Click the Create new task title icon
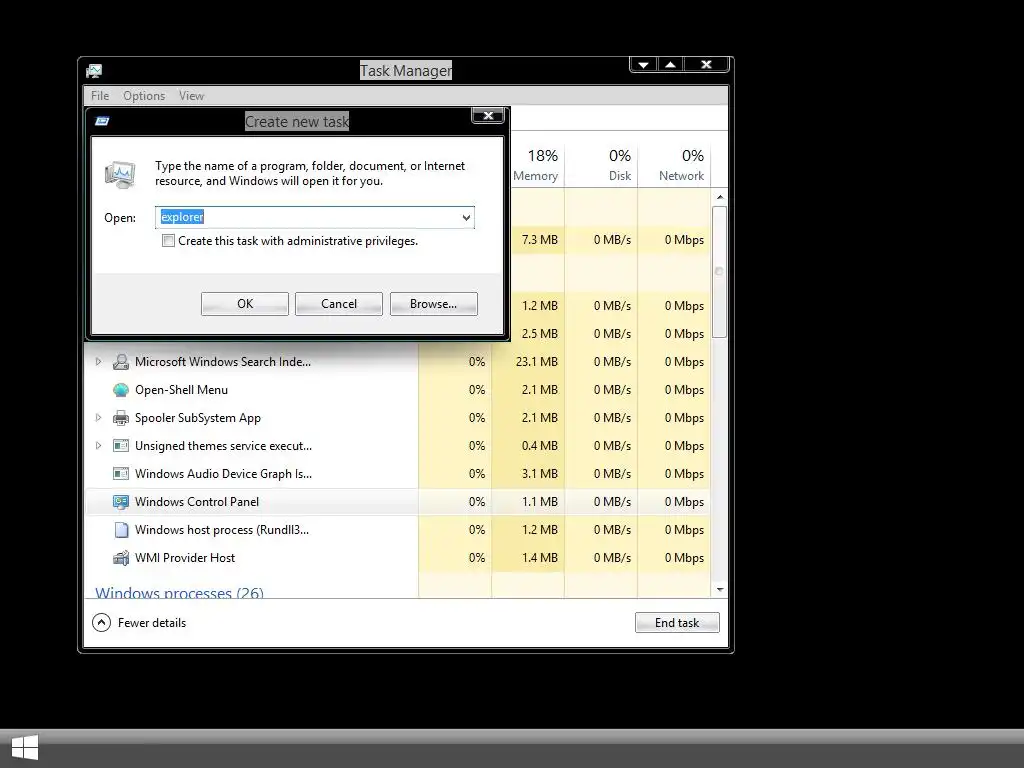This screenshot has height=768, width=1024. tap(102, 121)
